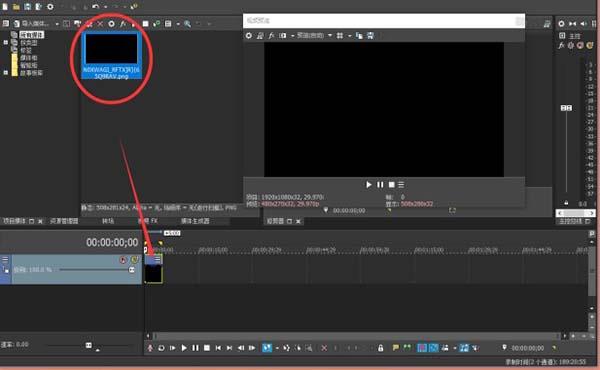Open a project with the folder icon
This screenshot has height=370, width=600.
point(16,7)
